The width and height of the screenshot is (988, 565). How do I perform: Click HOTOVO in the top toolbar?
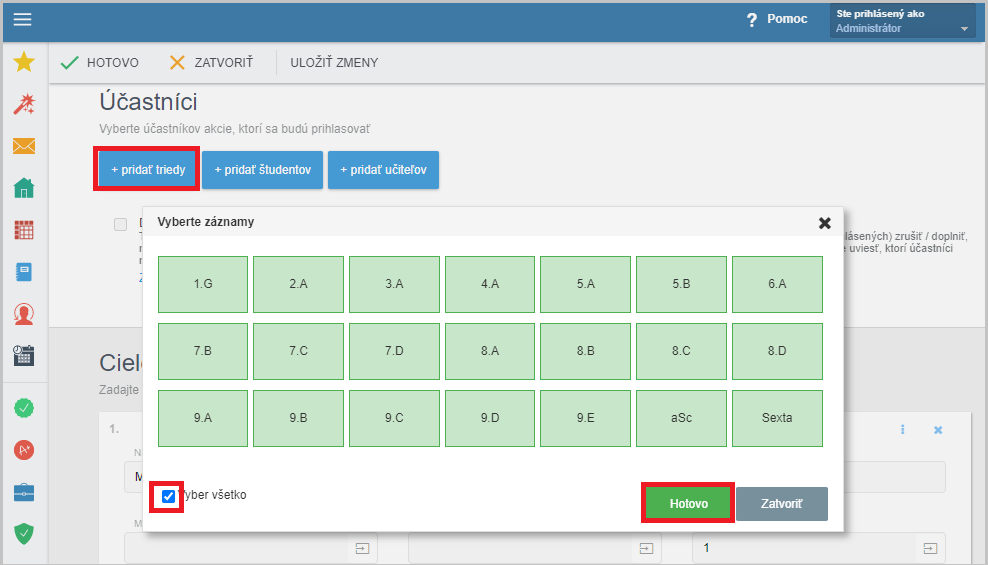coord(100,63)
